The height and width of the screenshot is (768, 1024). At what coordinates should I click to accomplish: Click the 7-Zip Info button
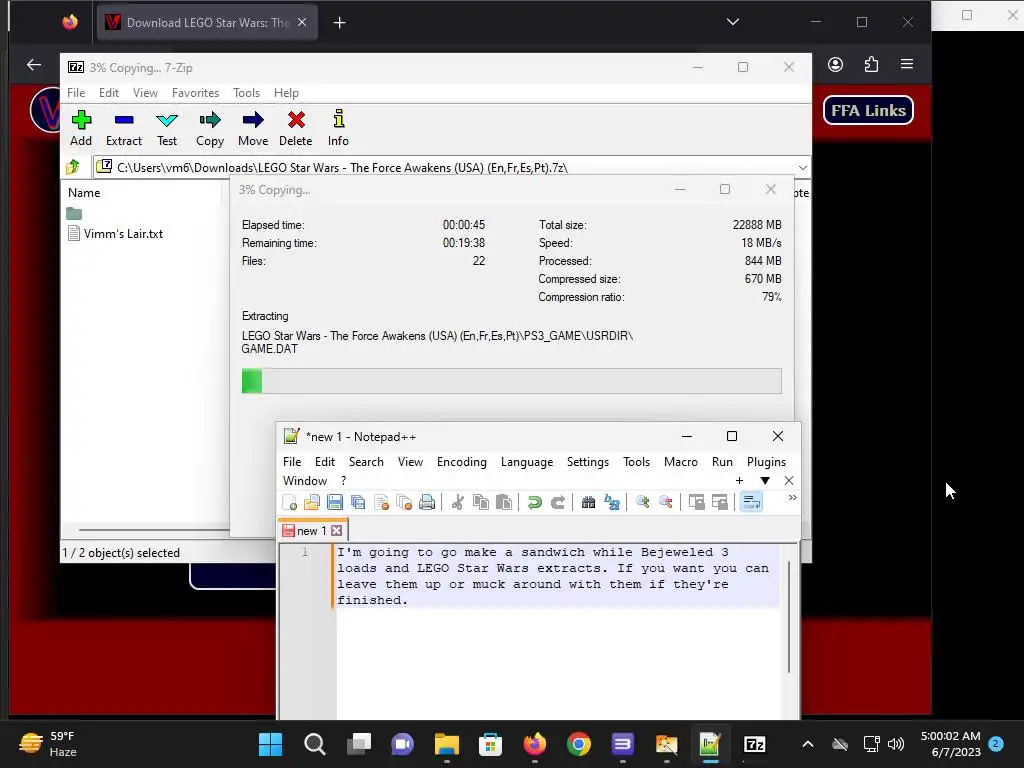(x=338, y=128)
